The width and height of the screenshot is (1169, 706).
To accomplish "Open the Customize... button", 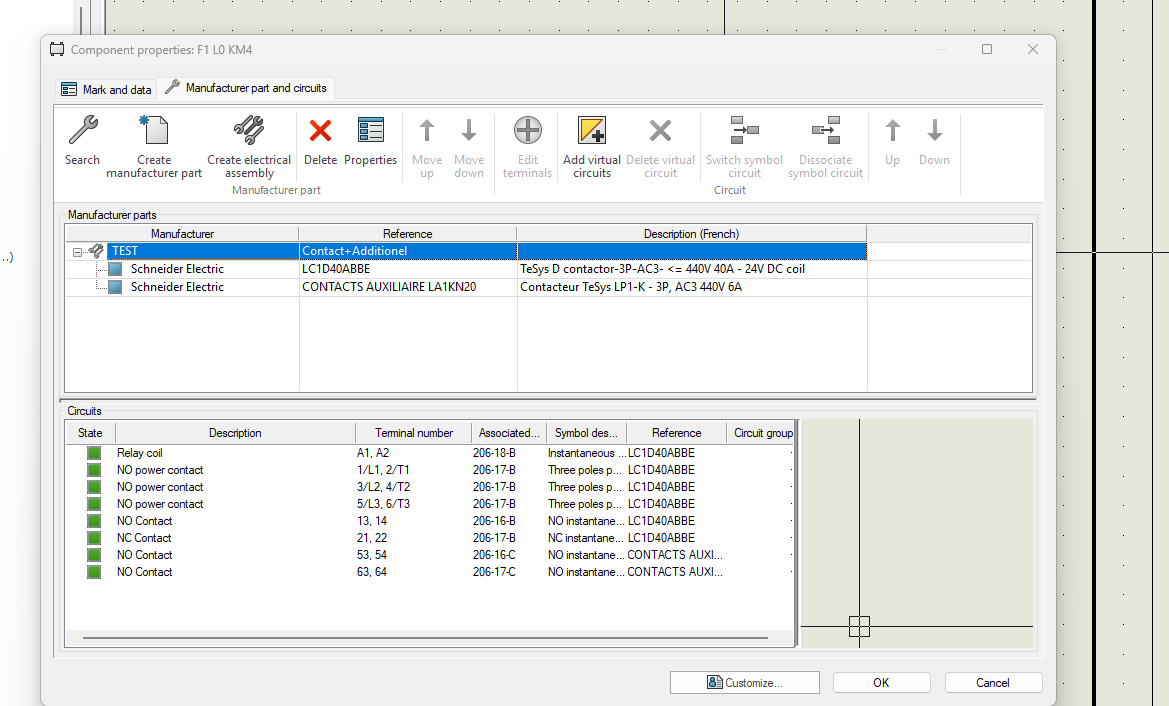I will (744, 682).
